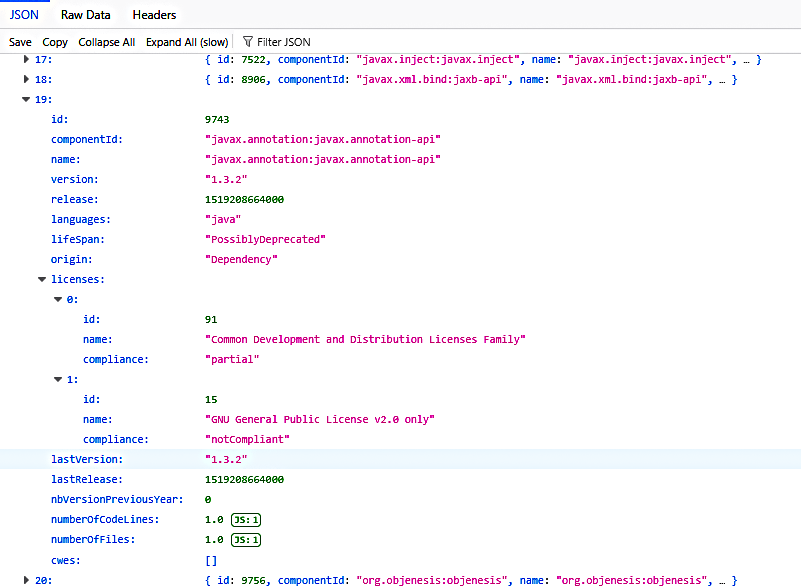Collapse array item 19
This screenshot has width=801, height=587.
coord(26,100)
